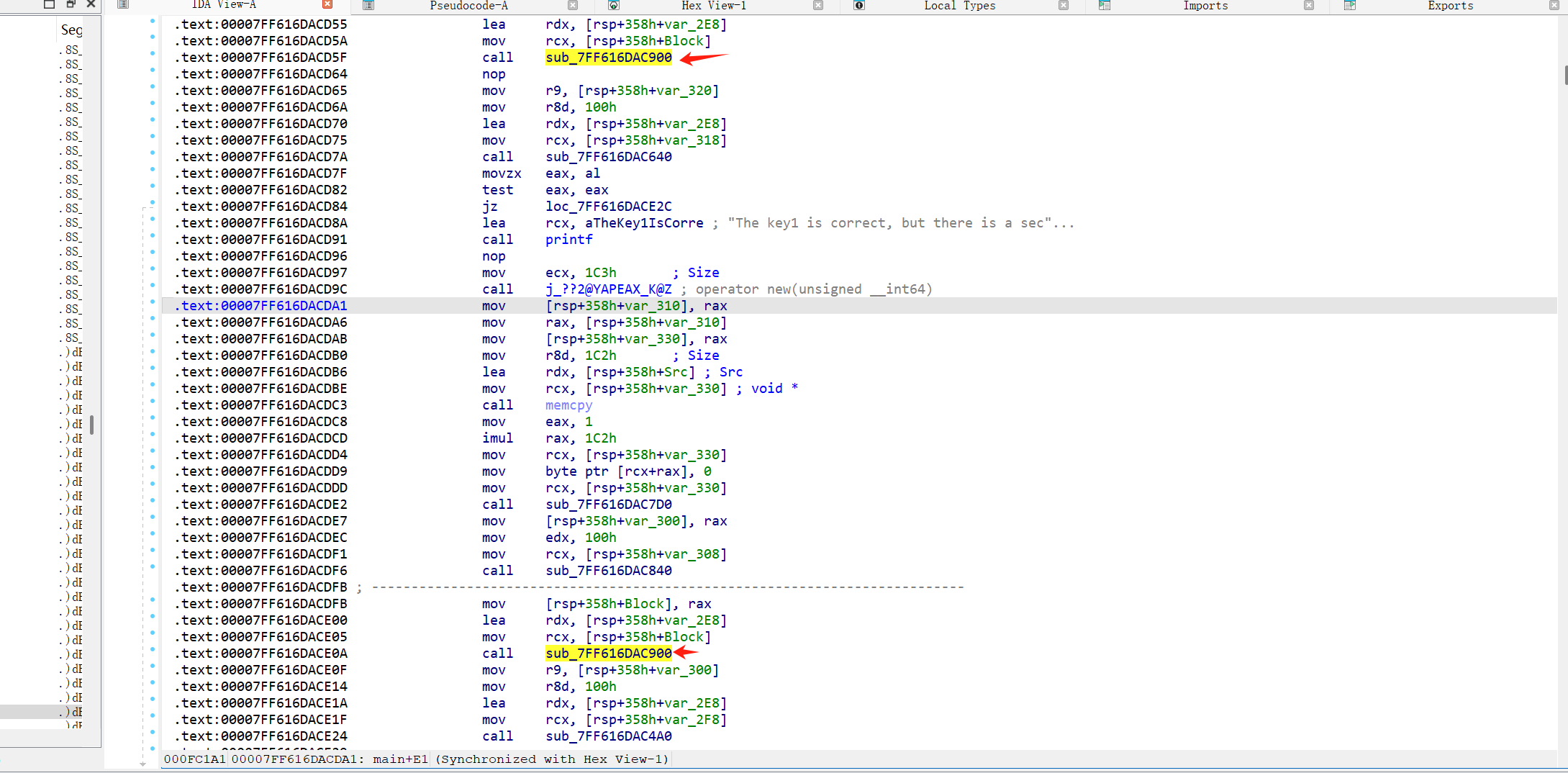The height and width of the screenshot is (773, 1568).
Task: Select the highlighted line at 00007FF616DACDA1
Action: click(x=859, y=306)
